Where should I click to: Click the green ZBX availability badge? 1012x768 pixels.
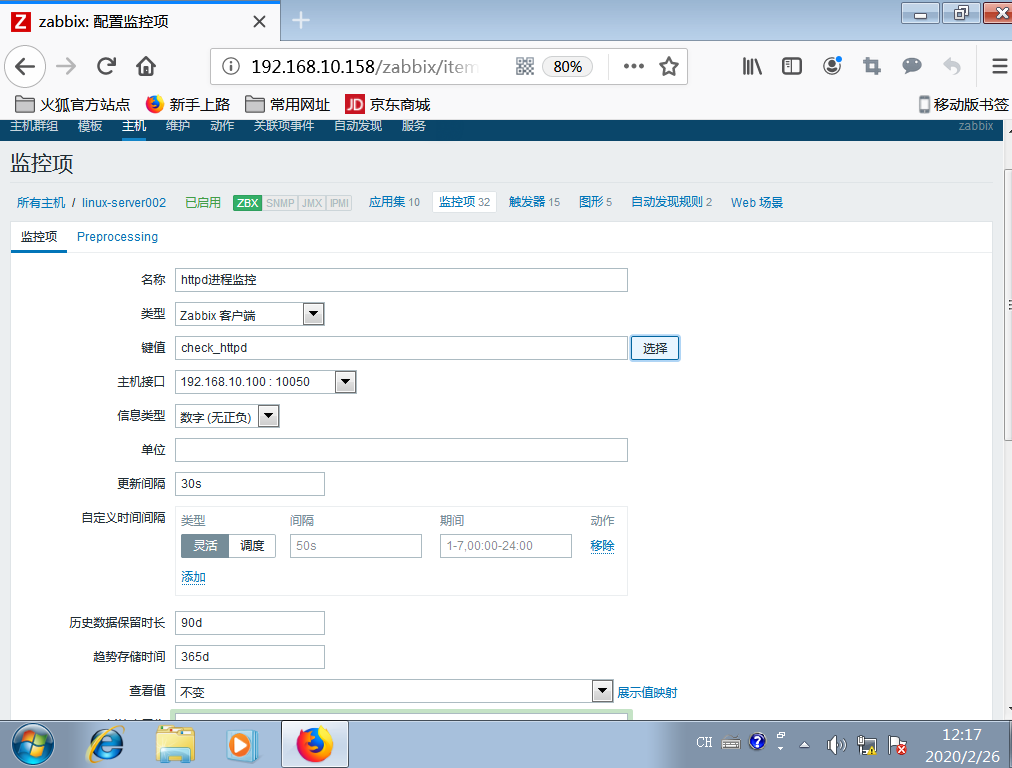247,203
